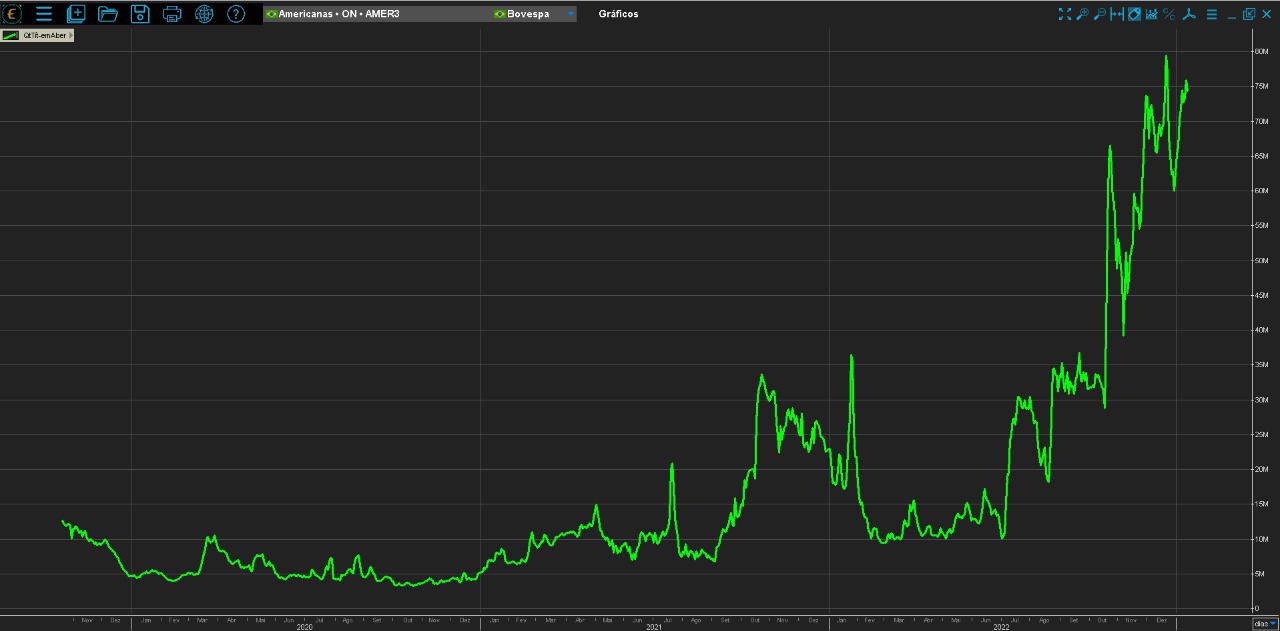This screenshot has width=1280, height=631.
Task: Toggle percentage scale mode
Action: (x=1168, y=14)
